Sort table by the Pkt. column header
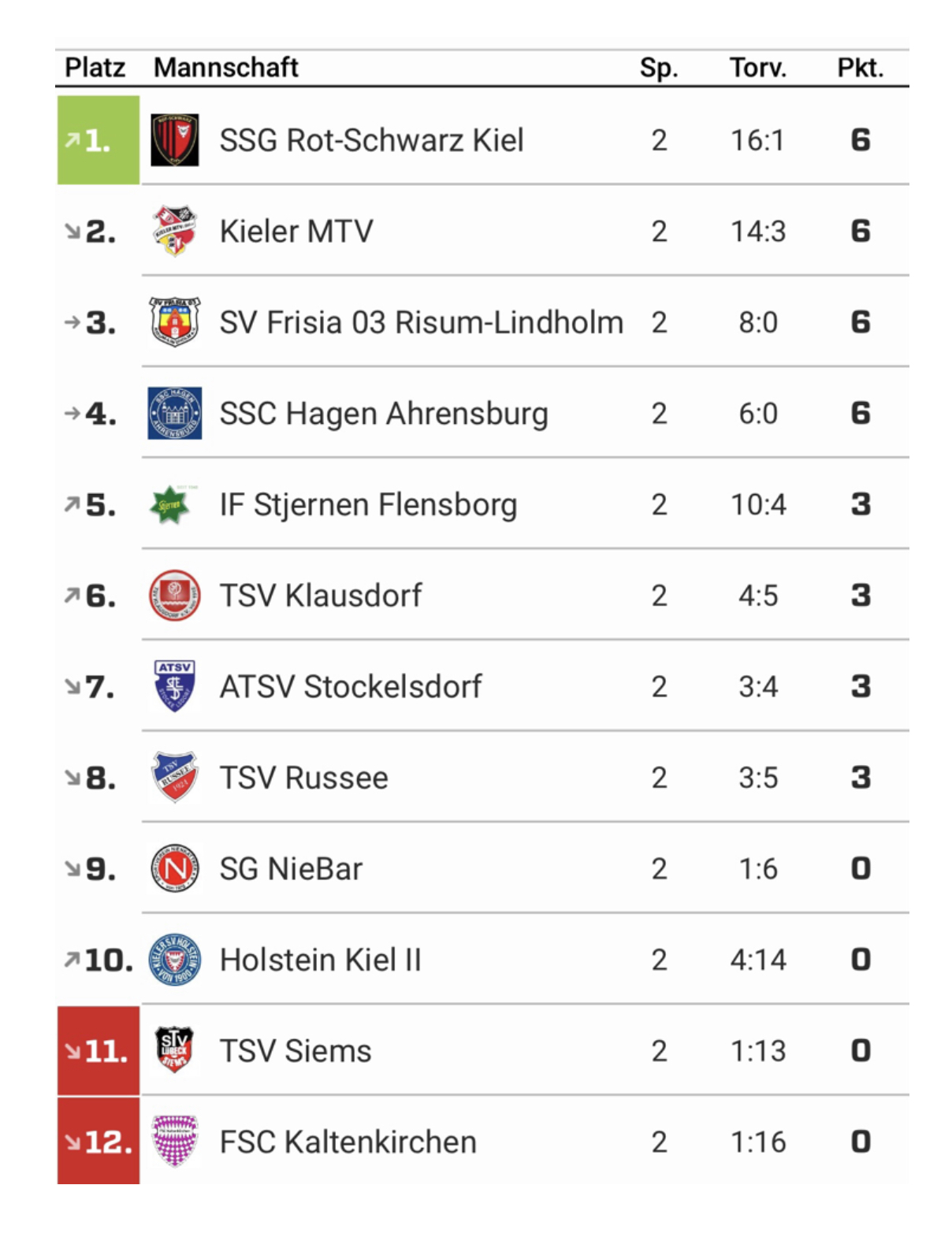The width and height of the screenshot is (952, 1237). click(x=860, y=68)
